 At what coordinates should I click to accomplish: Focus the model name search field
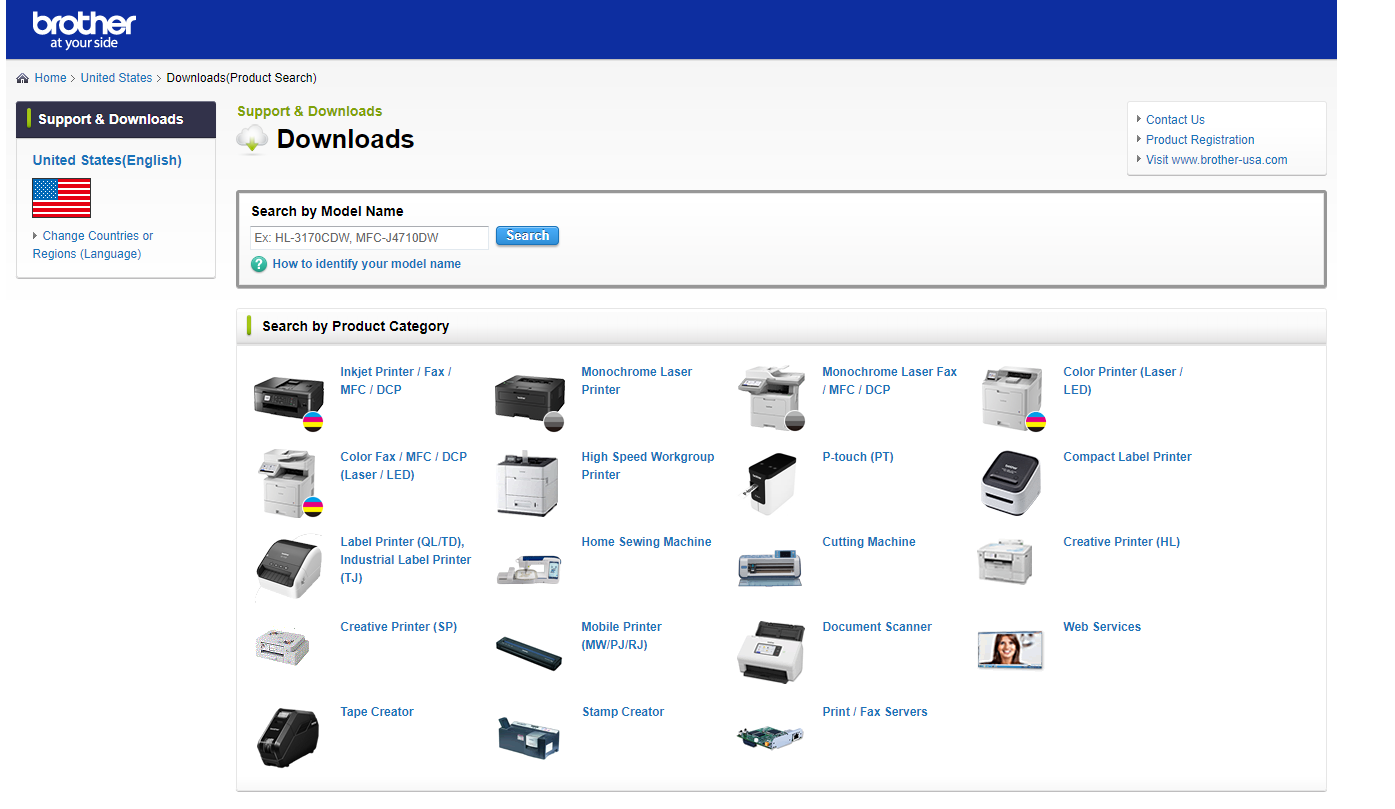click(369, 237)
